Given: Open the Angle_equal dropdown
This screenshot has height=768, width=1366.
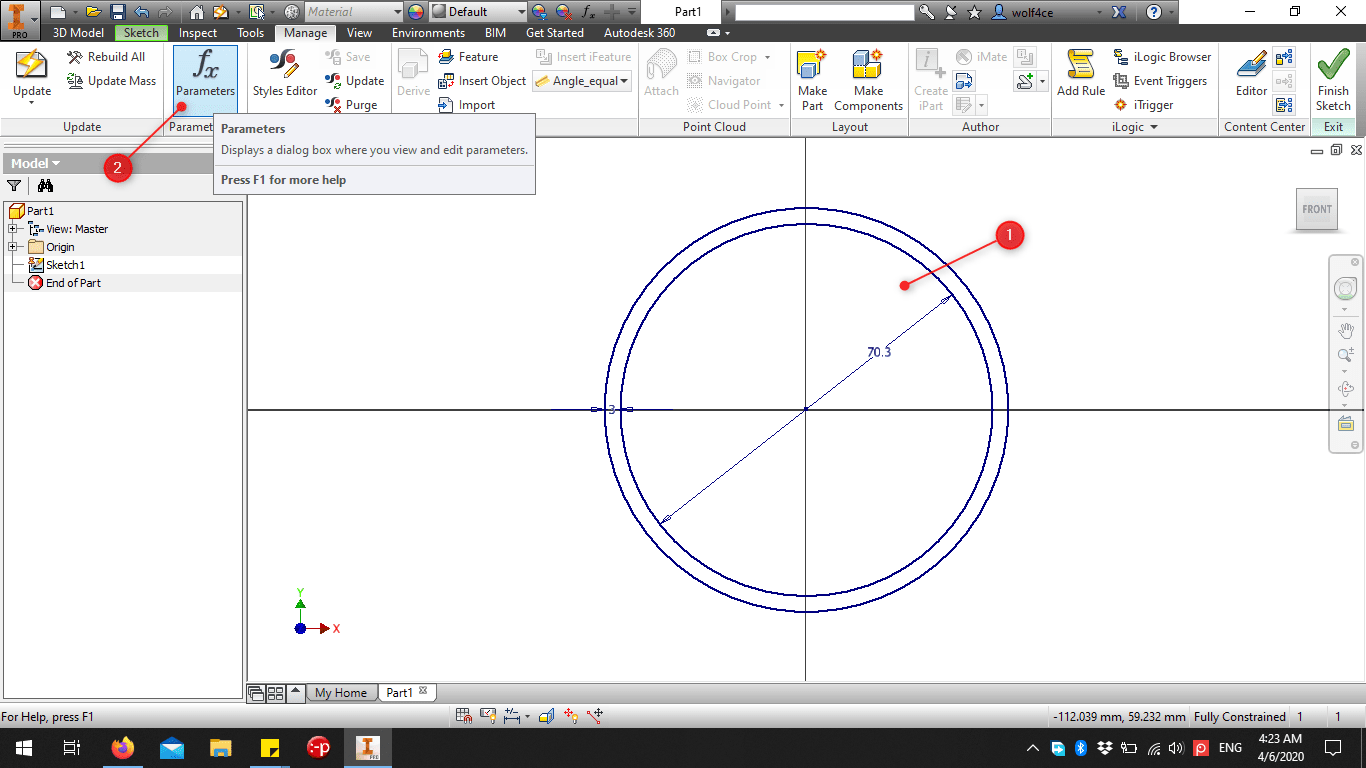Looking at the screenshot, I should [624, 81].
